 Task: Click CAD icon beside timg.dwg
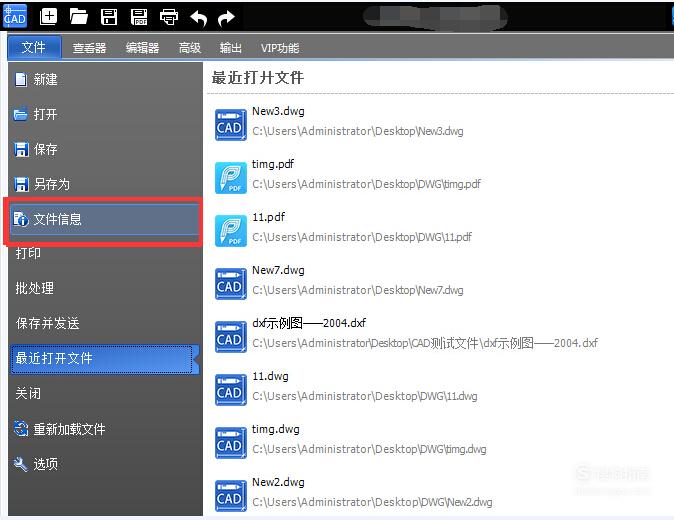point(231,443)
